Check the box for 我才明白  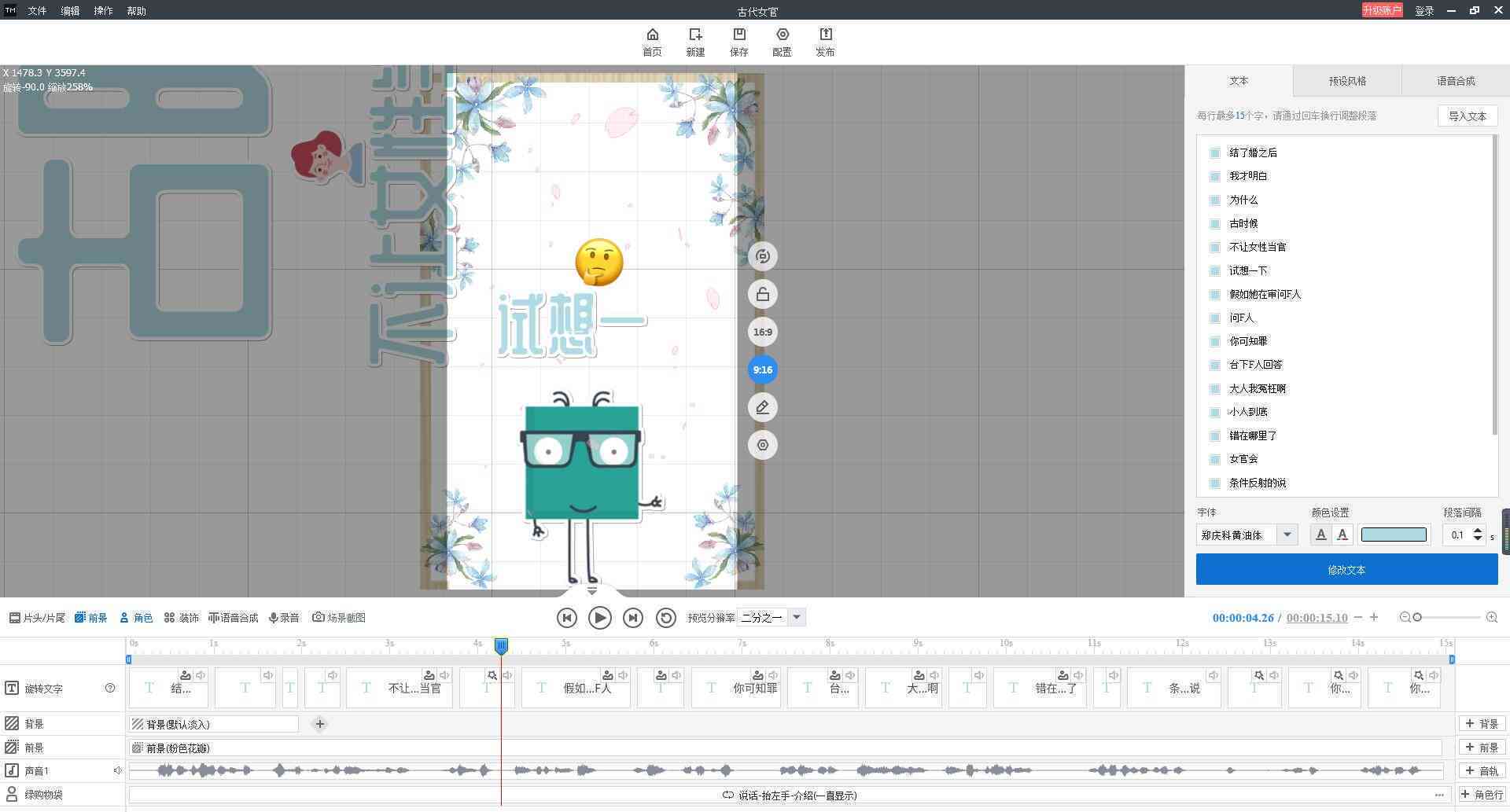[x=1215, y=176]
